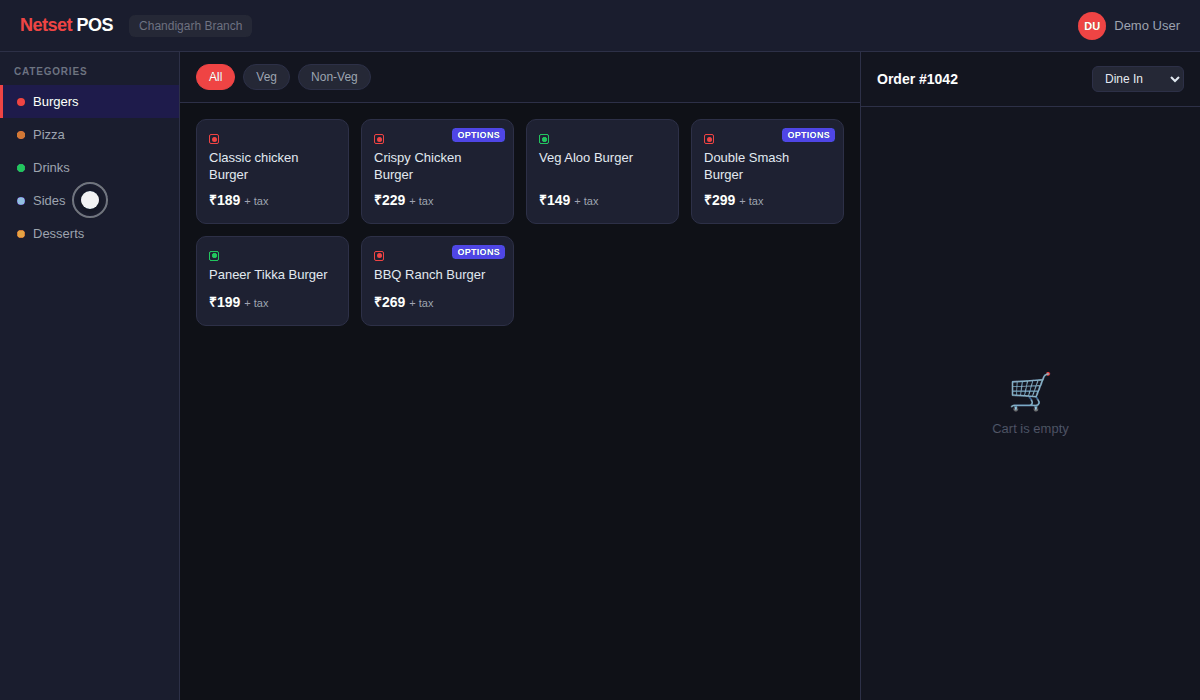Click the non-veg icon on Classic chicken Burger

coord(214,139)
